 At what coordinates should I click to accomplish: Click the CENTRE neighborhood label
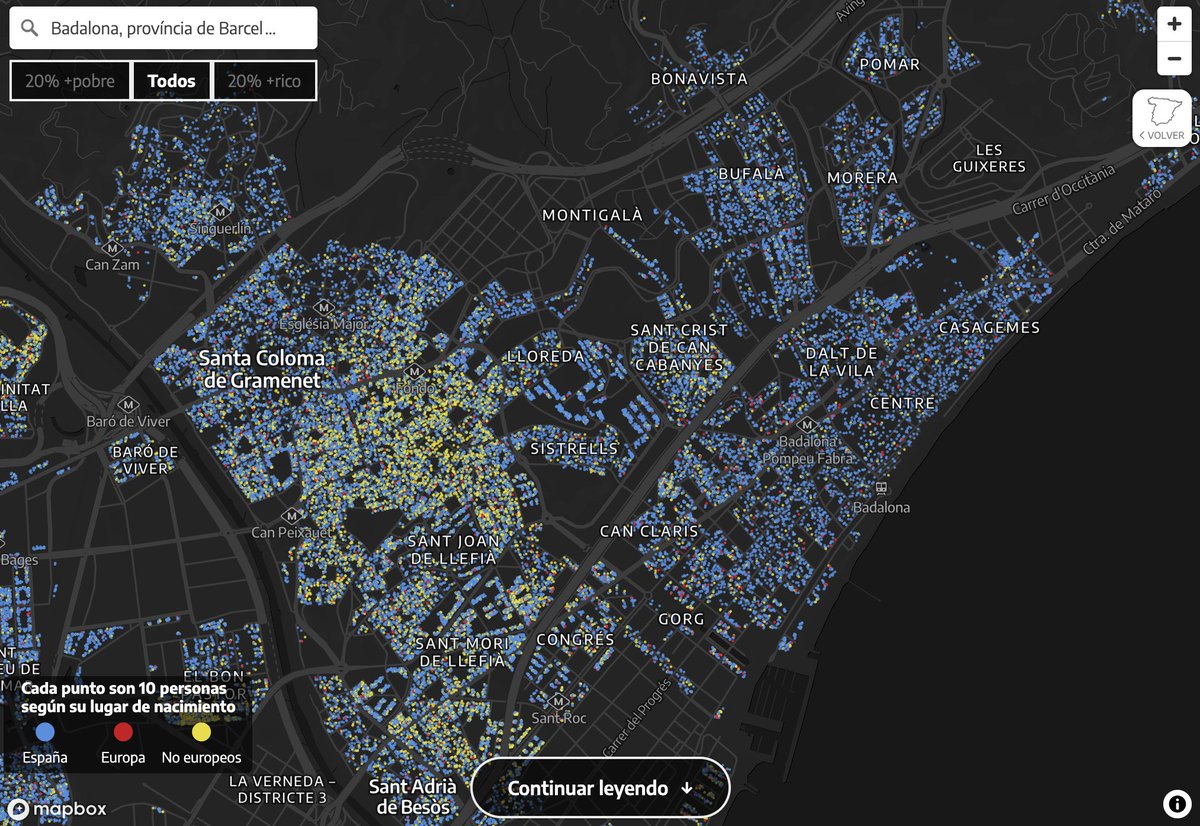tap(903, 403)
